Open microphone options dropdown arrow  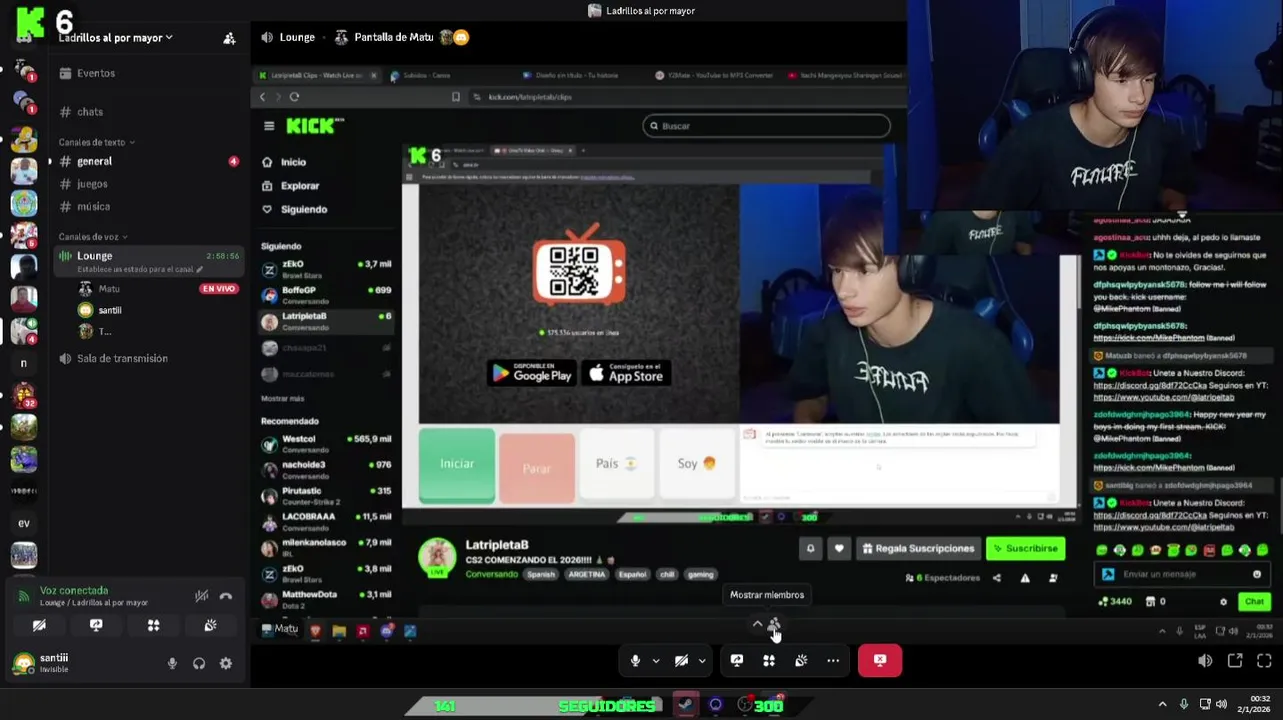point(656,660)
